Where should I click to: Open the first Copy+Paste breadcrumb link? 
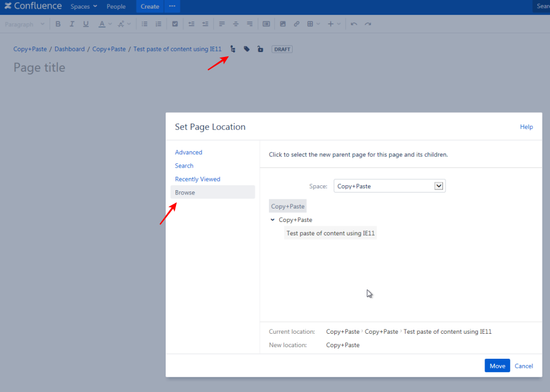pyautogui.click(x=30, y=49)
